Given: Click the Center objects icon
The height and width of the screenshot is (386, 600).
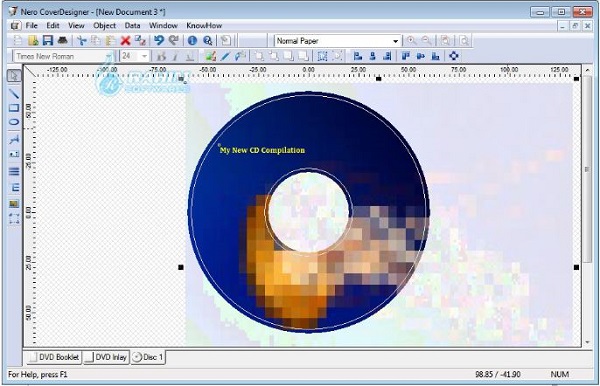Looking at the screenshot, I should click(454, 56).
